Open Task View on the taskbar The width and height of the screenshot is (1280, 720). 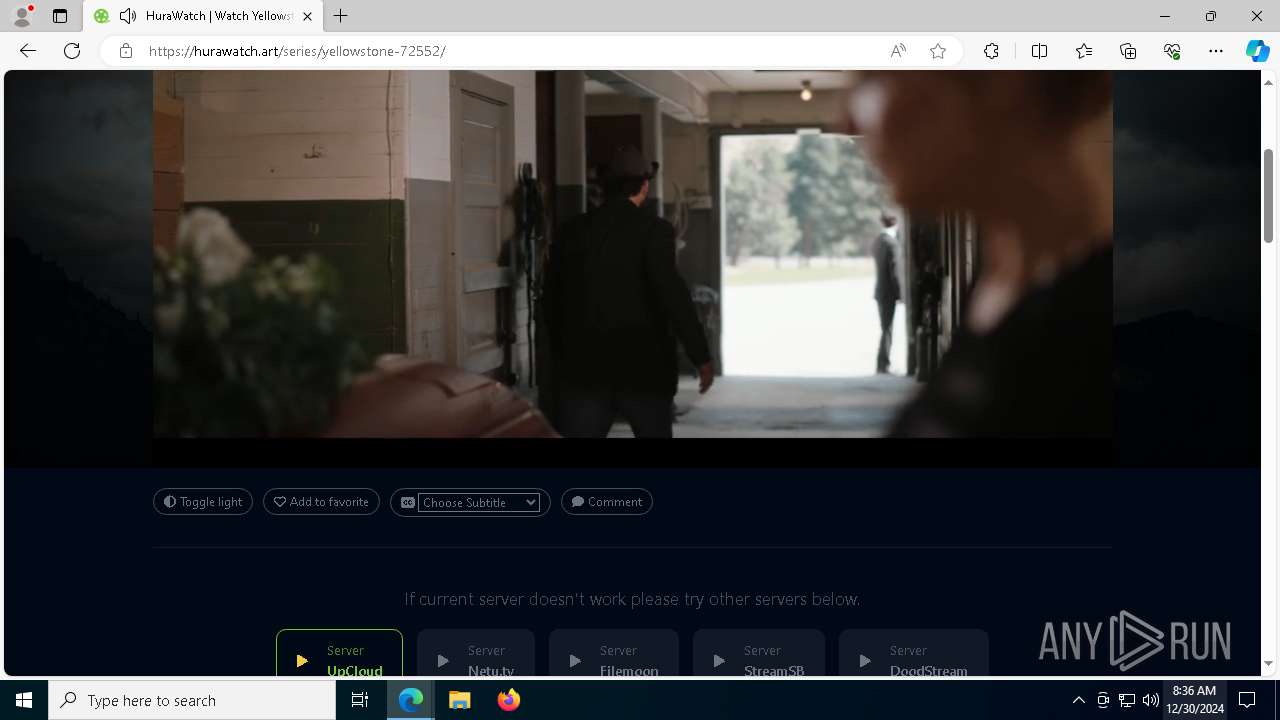coord(360,700)
